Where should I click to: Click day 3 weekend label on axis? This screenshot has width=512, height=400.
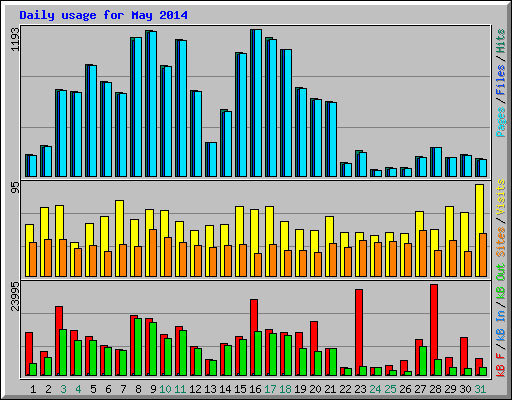[x=63, y=389]
